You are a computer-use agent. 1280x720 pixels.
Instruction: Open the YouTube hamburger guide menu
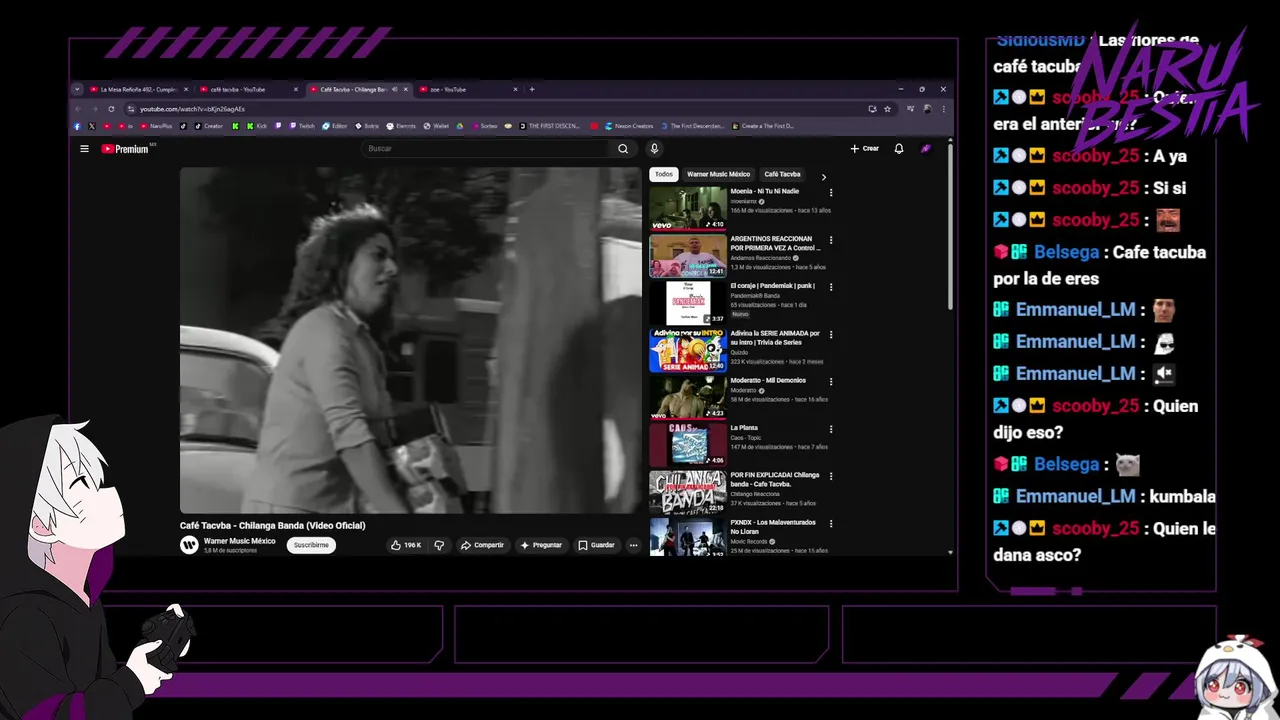(84, 149)
